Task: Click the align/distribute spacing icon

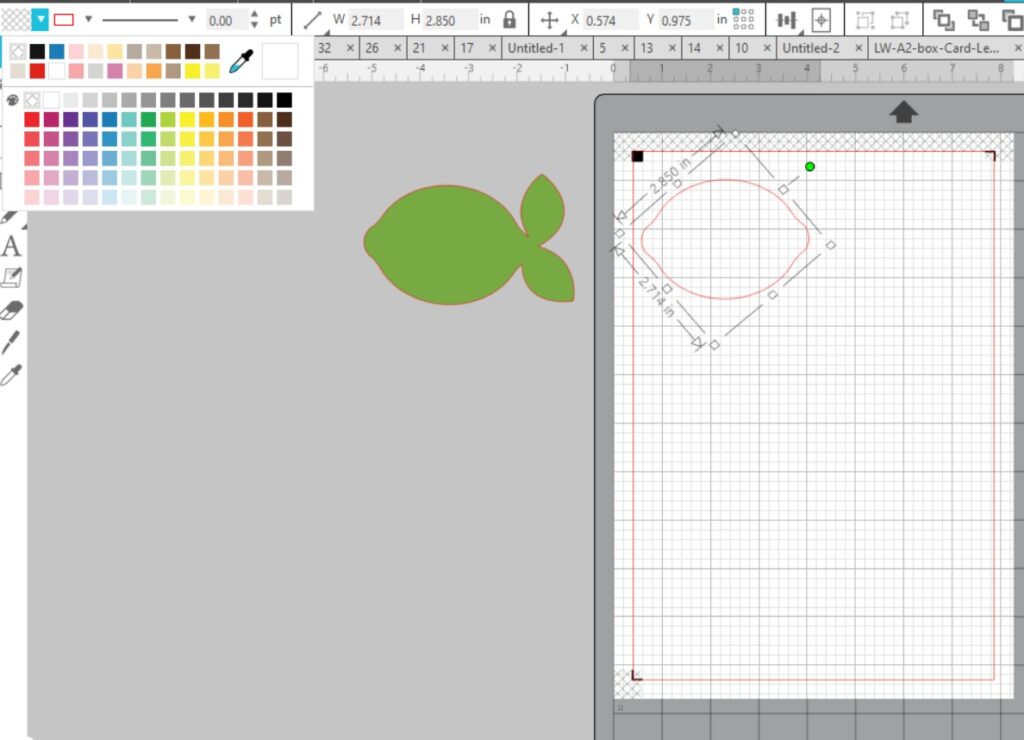Action: [x=788, y=20]
